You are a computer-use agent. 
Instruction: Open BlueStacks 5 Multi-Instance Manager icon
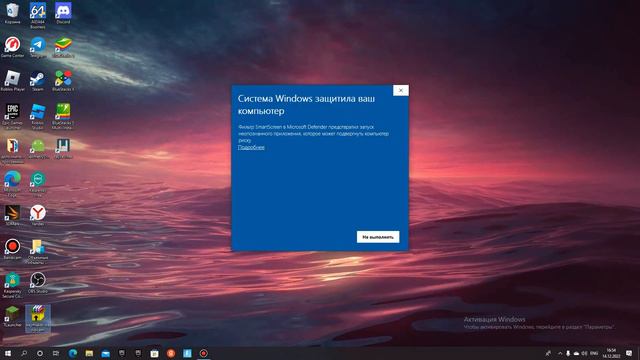click(x=63, y=116)
